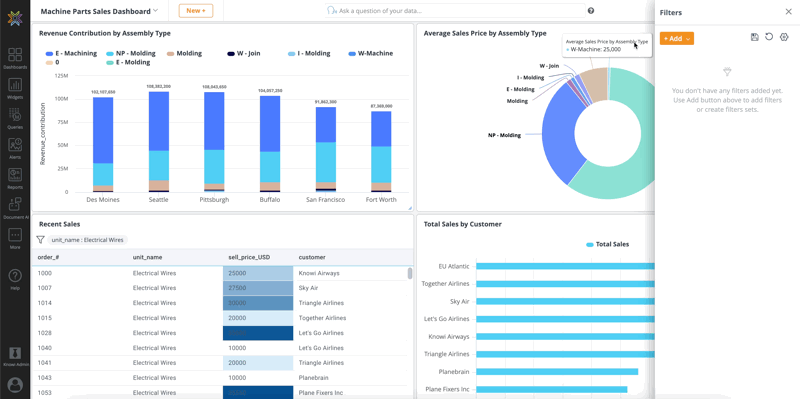Click the Total Sales by Customer title
Screen dimensions: 800x399
pos(462,224)
